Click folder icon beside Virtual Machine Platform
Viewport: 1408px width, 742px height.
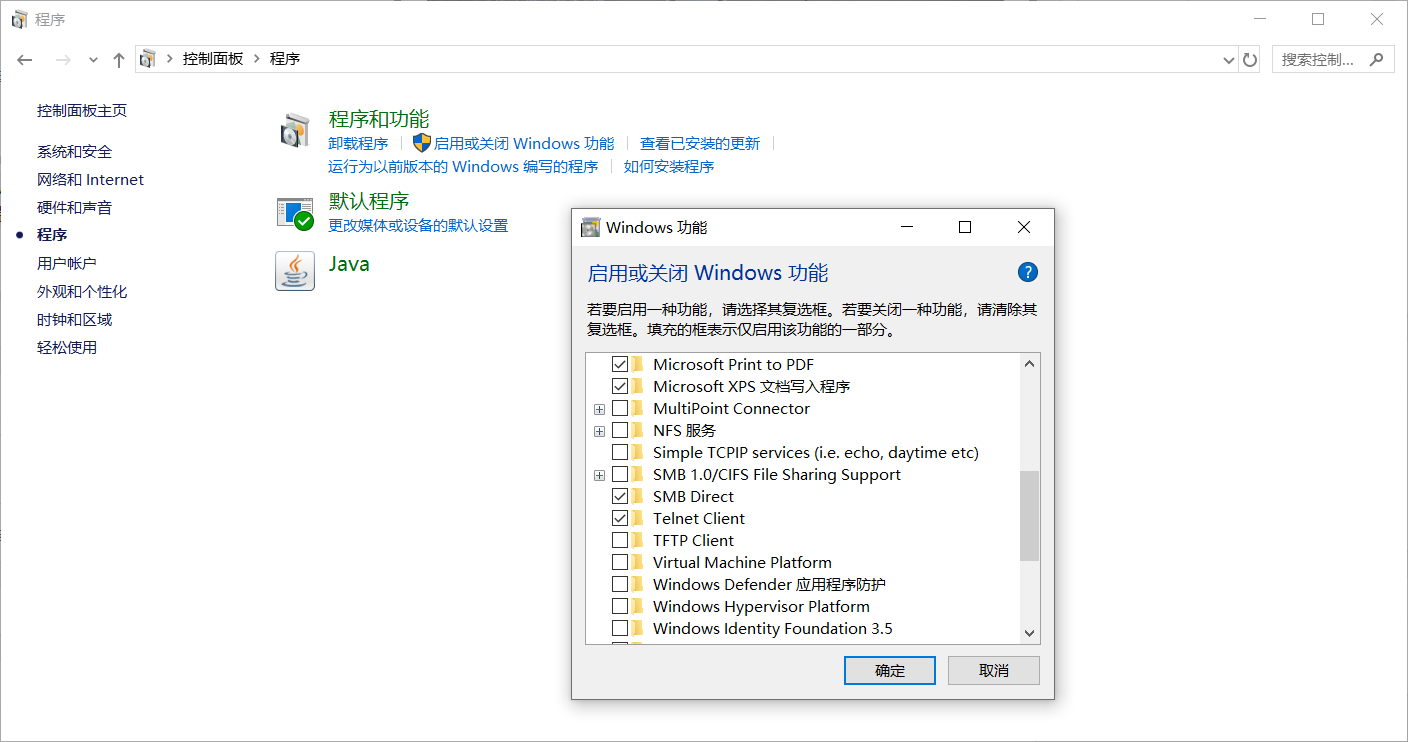(x=638, y=562)
